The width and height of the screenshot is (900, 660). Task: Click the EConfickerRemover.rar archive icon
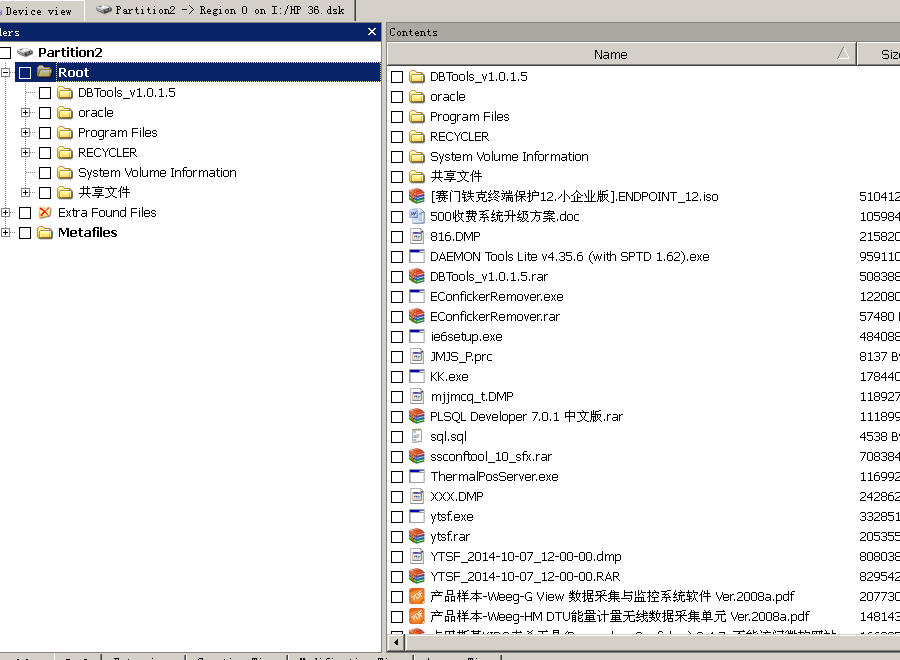tap(417, 316)
